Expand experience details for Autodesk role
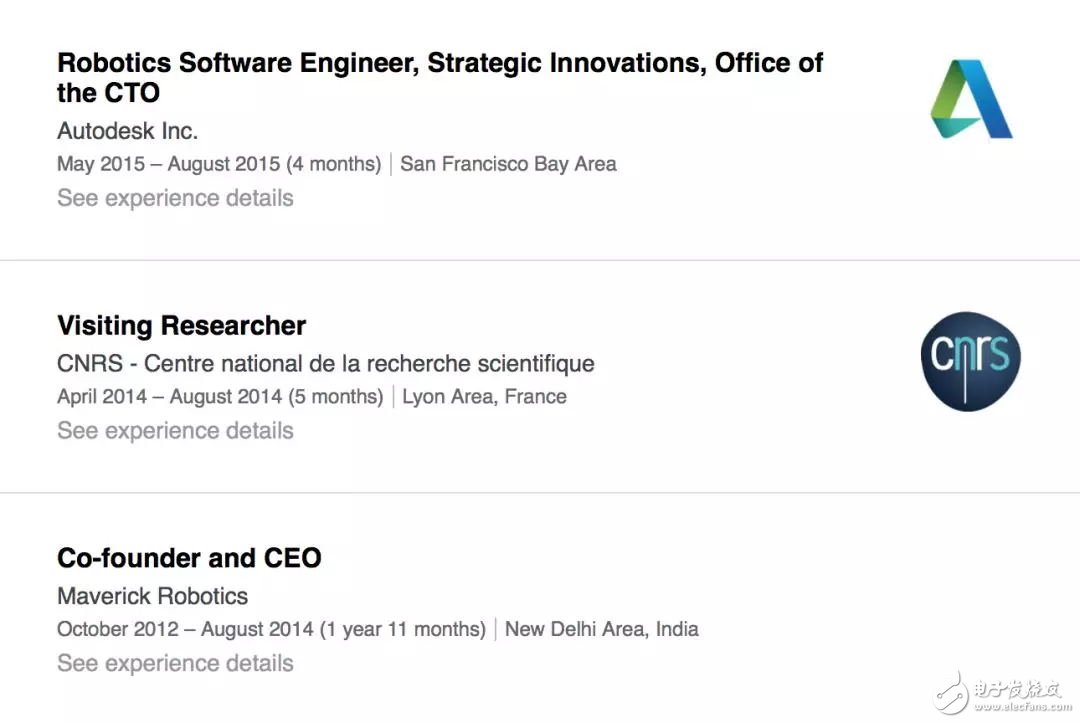This screenshot has width=1080, height=723. [175, 198]
